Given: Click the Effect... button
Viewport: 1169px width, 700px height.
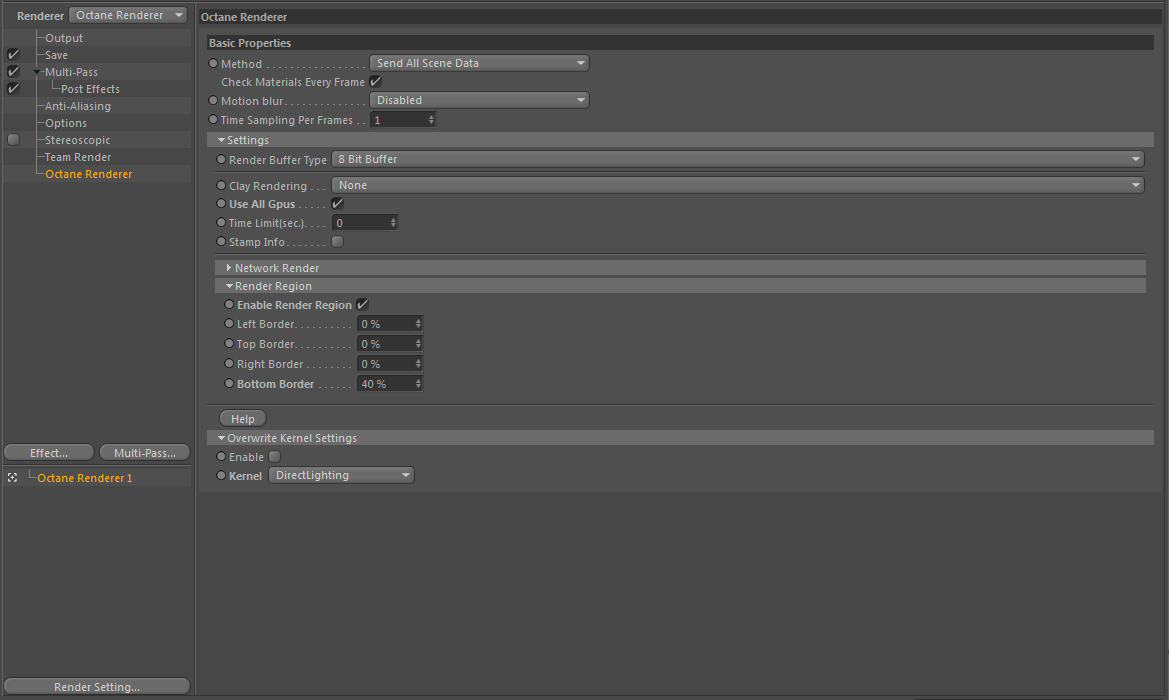Looking at the screenshot, I should 49,453.
